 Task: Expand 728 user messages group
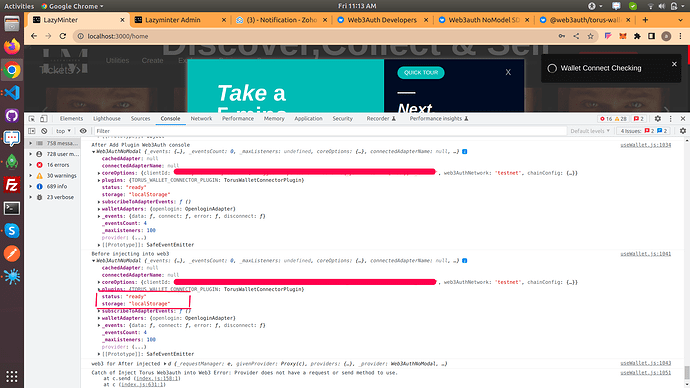click(x=30, y=154)
